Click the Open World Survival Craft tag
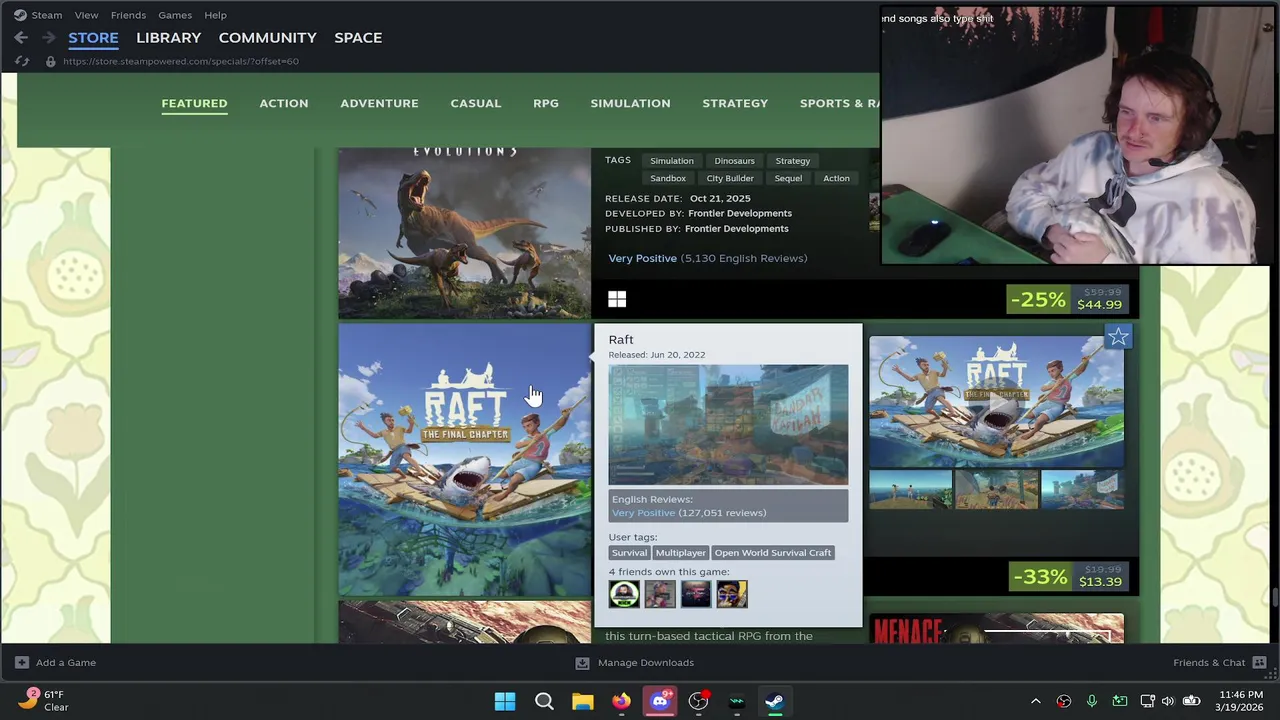1280x720 pixels. click(772, 552)
